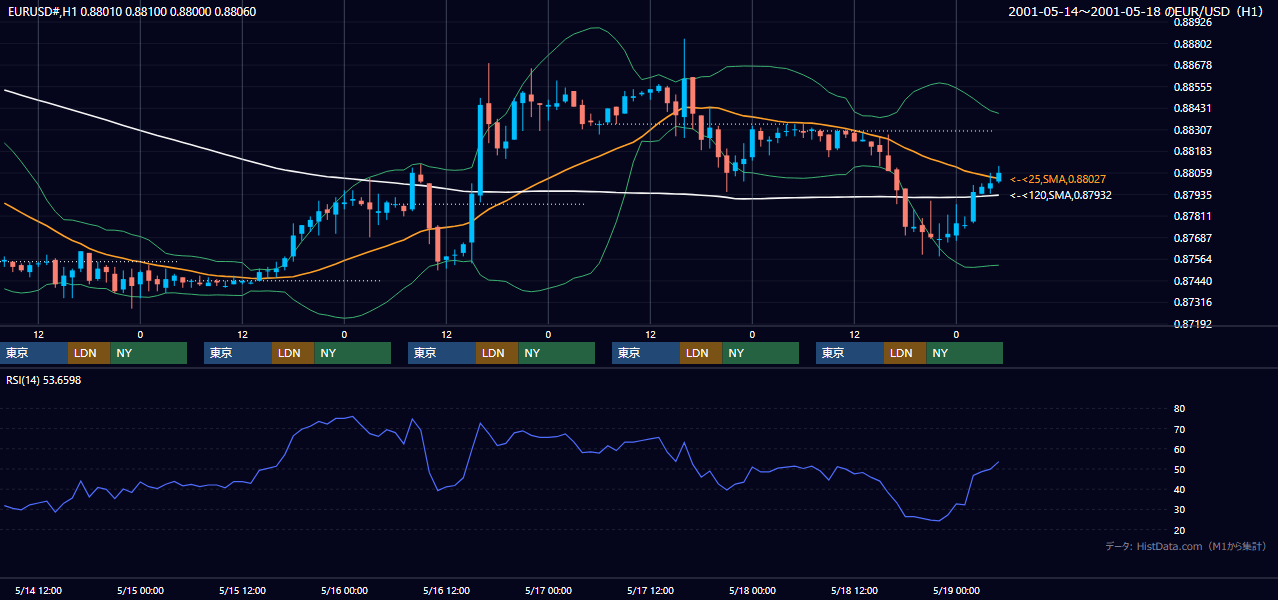Click the RSI(14) 53.6598 indicator label
The image size is (1278, 600).
(44, 380)
